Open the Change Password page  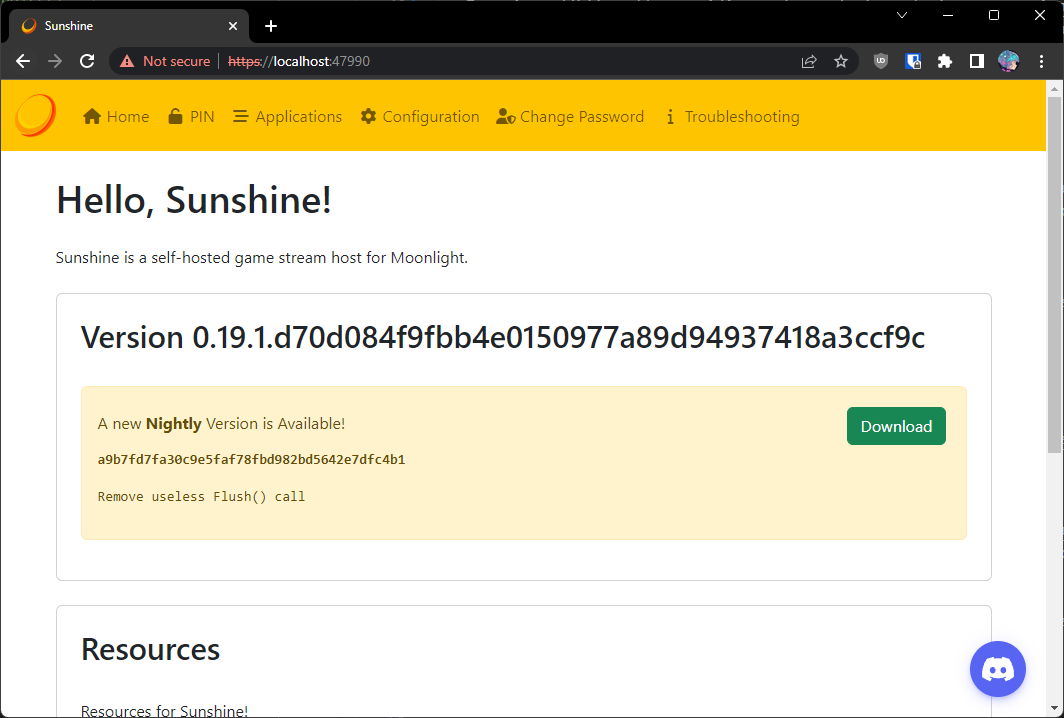tap(570, 117)
